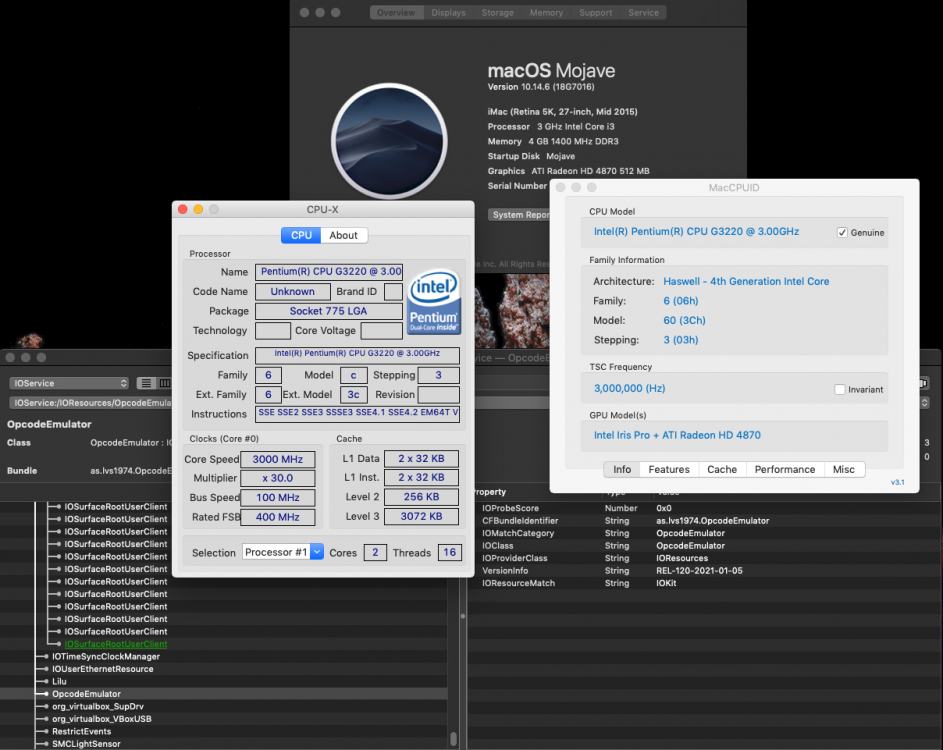Click the Threads count field showing 16
Screen dimensions: 943x750
449,552
